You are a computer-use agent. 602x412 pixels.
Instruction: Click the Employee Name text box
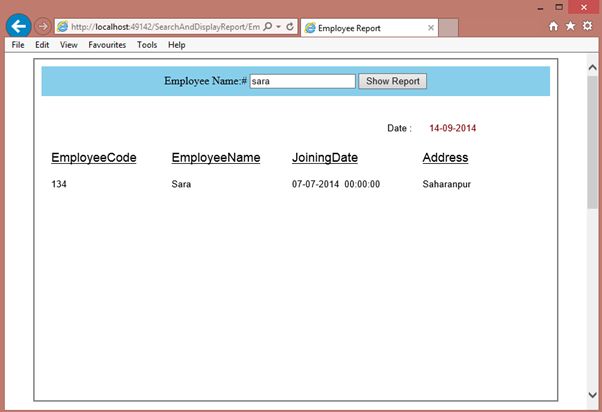tap(303, 81)
